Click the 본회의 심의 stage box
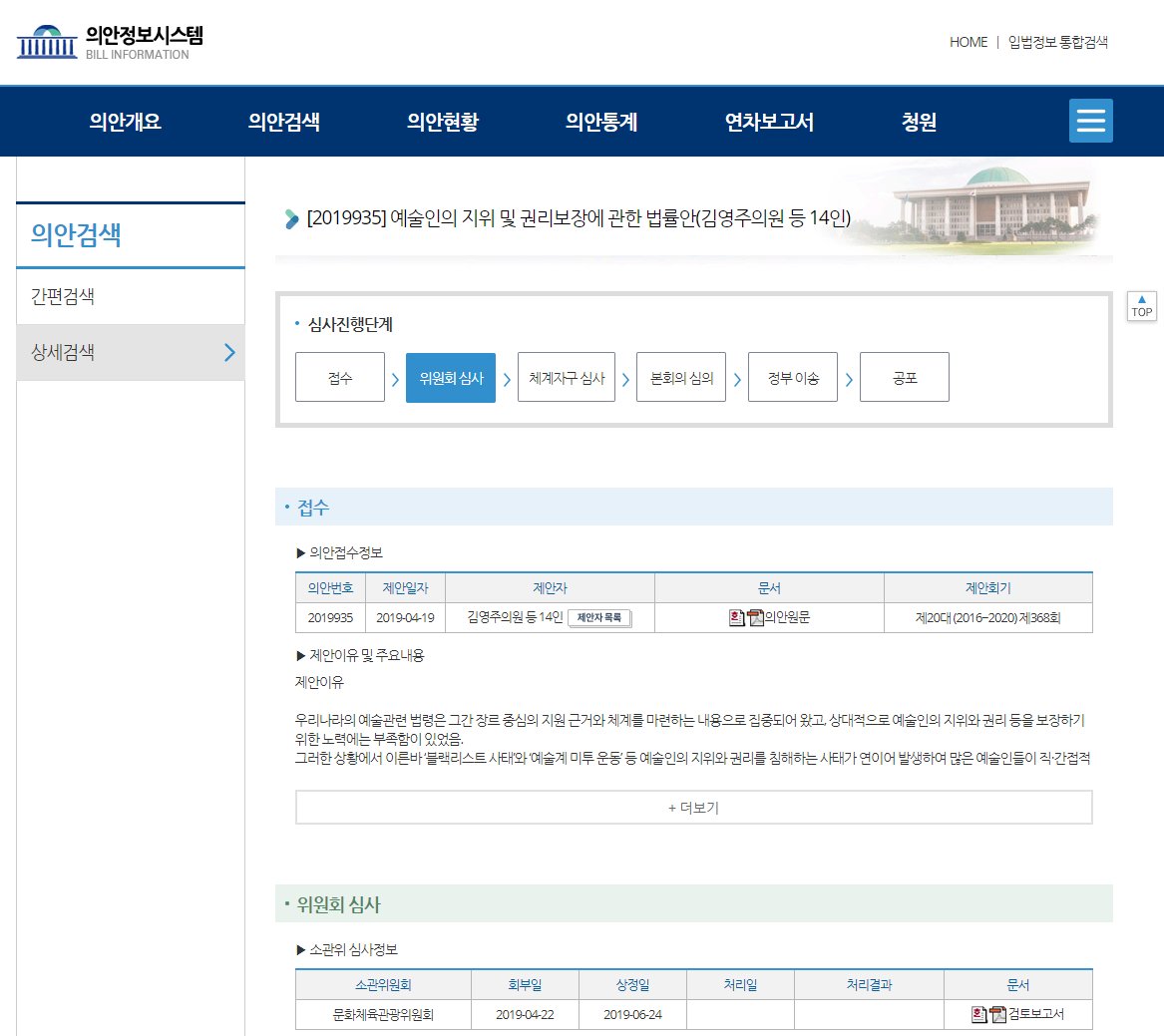1164x1036 pixels. click(x=681, y=377)
